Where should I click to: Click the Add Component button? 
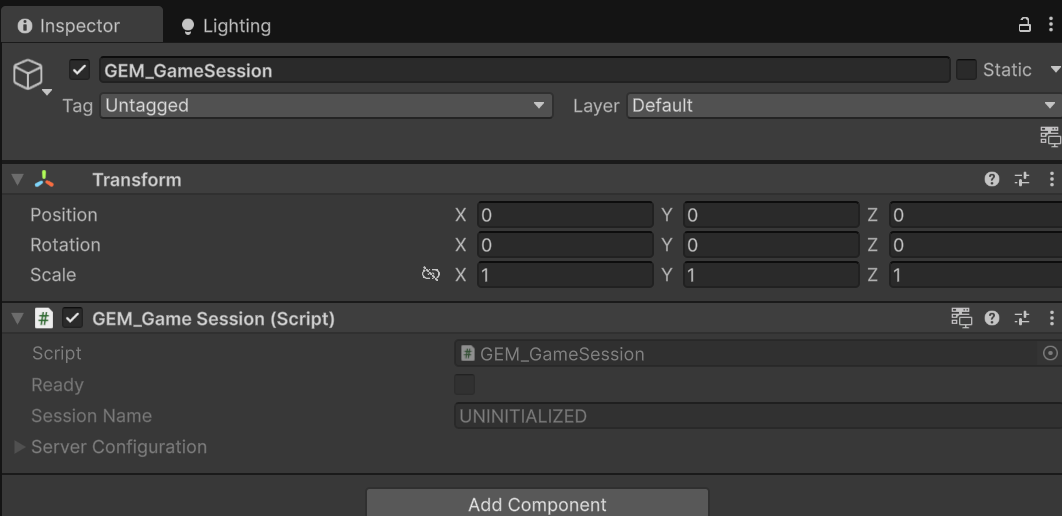tap(537, 504)
